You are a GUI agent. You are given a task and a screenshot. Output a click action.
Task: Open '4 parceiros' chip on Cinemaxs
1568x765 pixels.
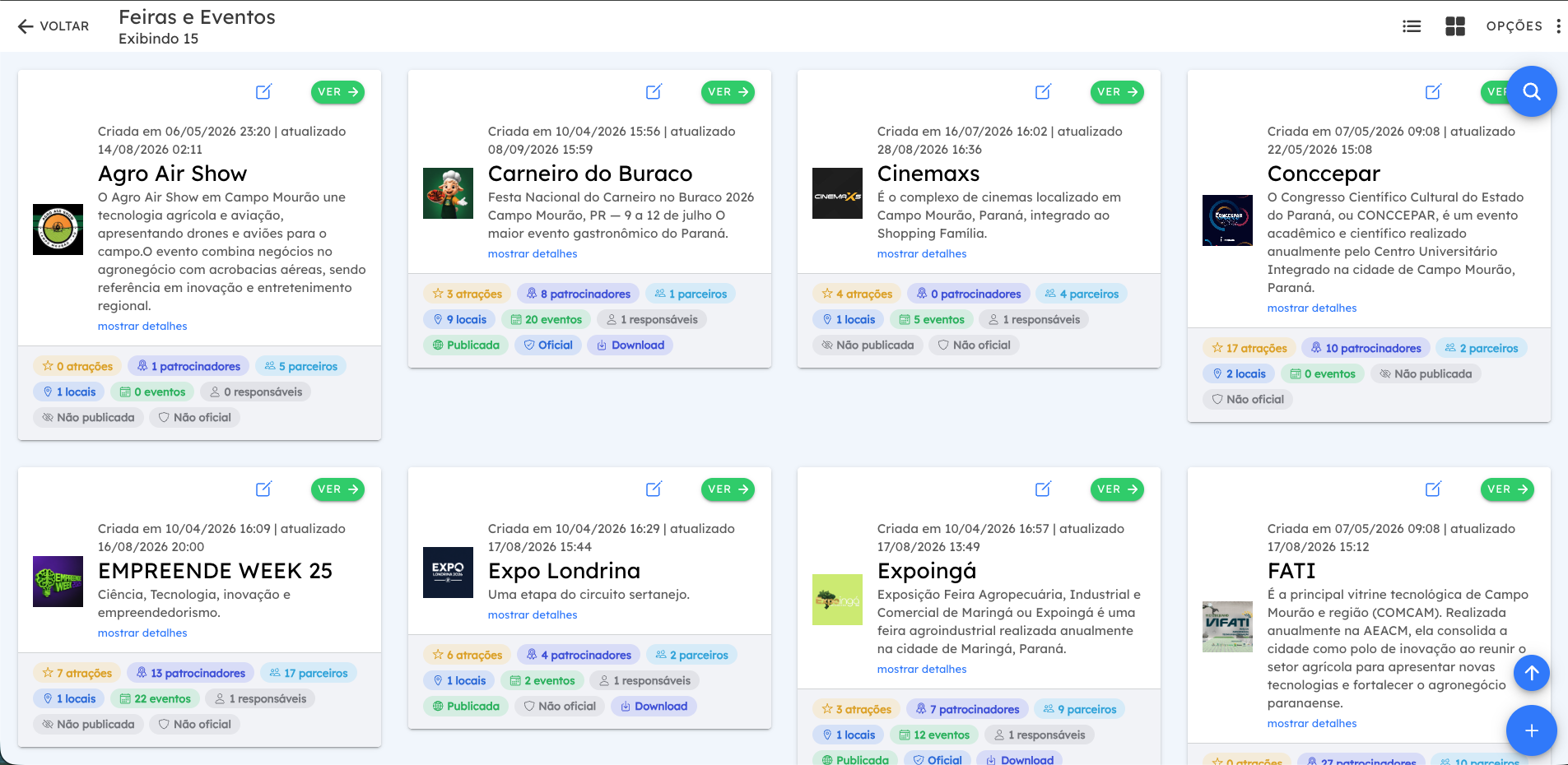pyautogui.click(x=1082, y=294)
